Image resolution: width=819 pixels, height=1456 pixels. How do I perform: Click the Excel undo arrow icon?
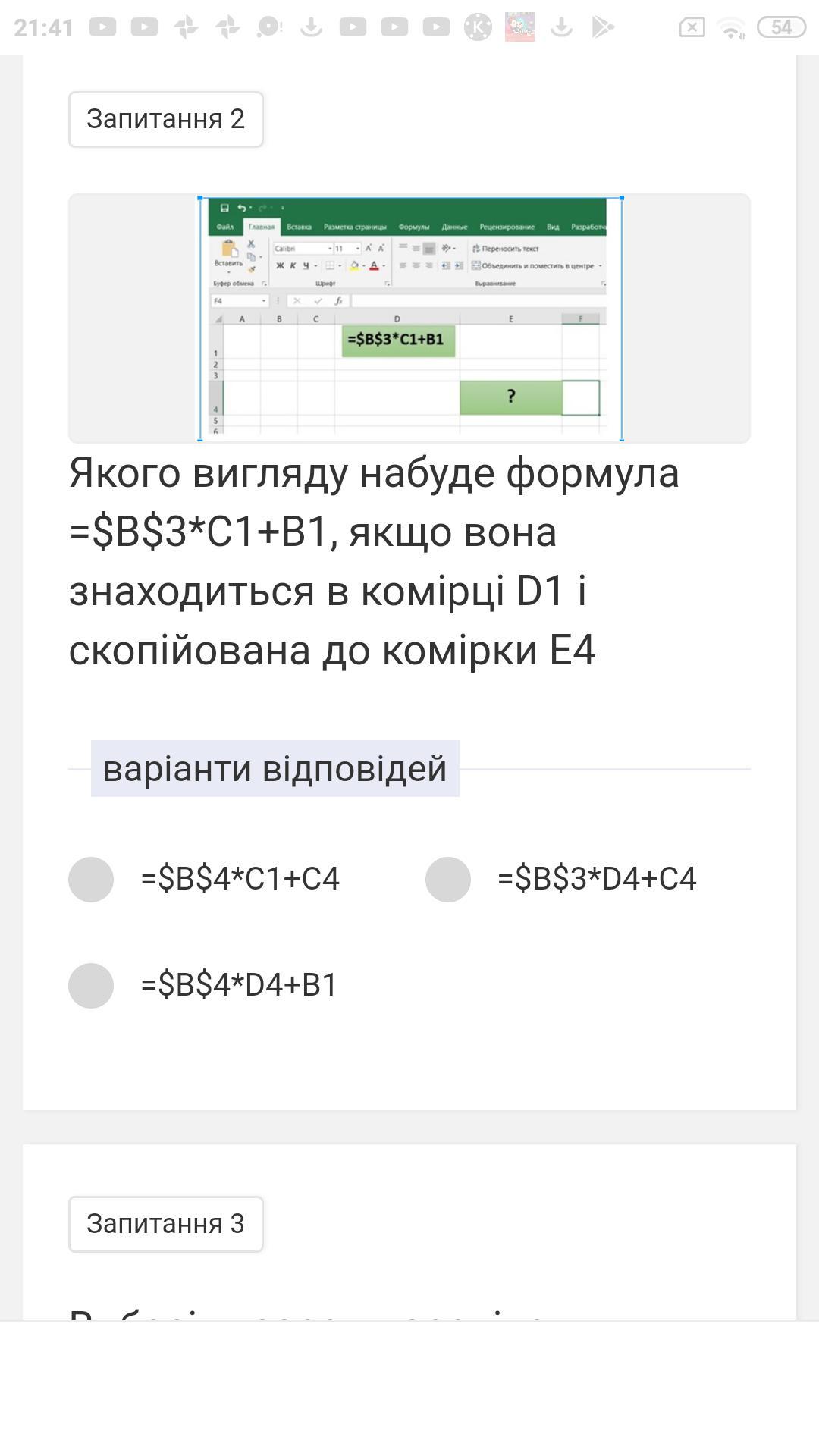pos(241,208)
